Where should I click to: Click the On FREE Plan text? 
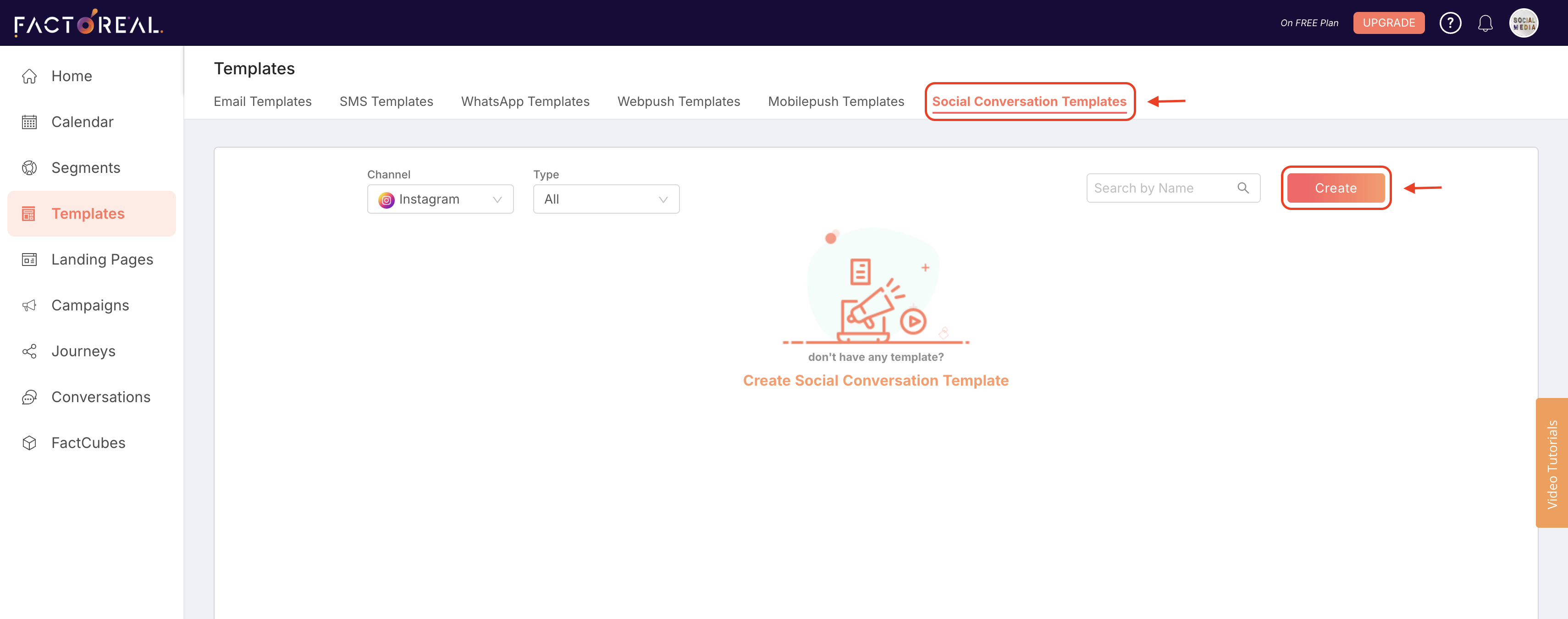(1309, 23)
